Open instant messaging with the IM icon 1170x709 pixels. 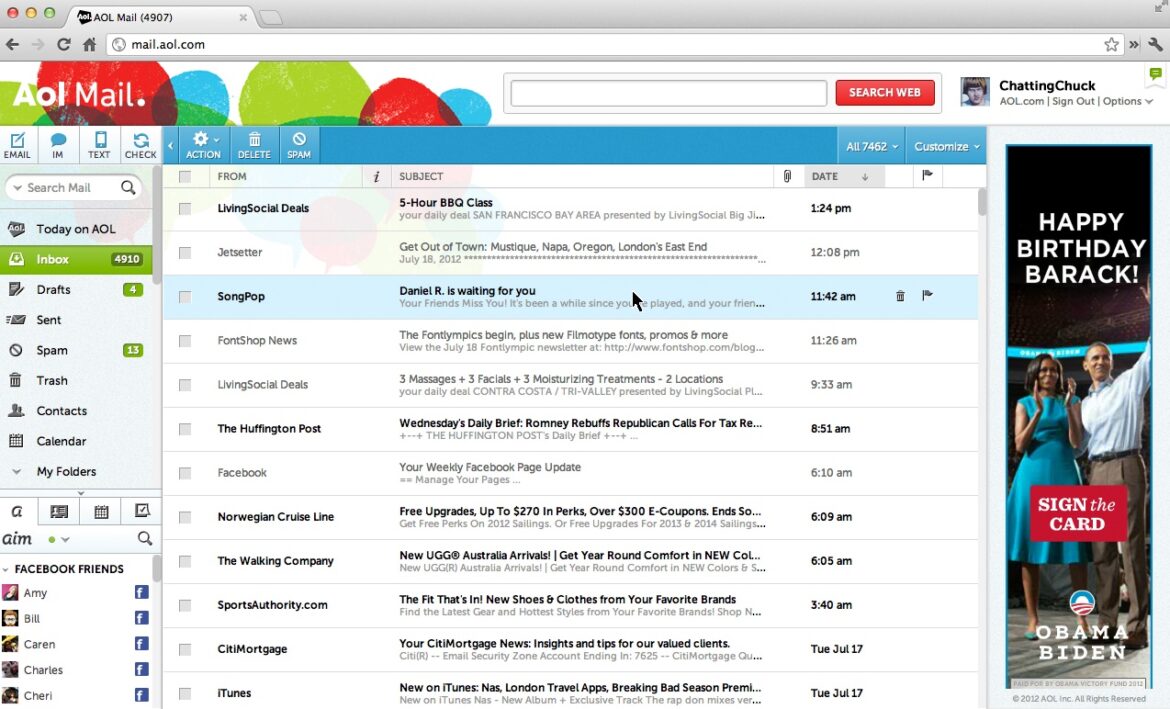click(57, 145)
